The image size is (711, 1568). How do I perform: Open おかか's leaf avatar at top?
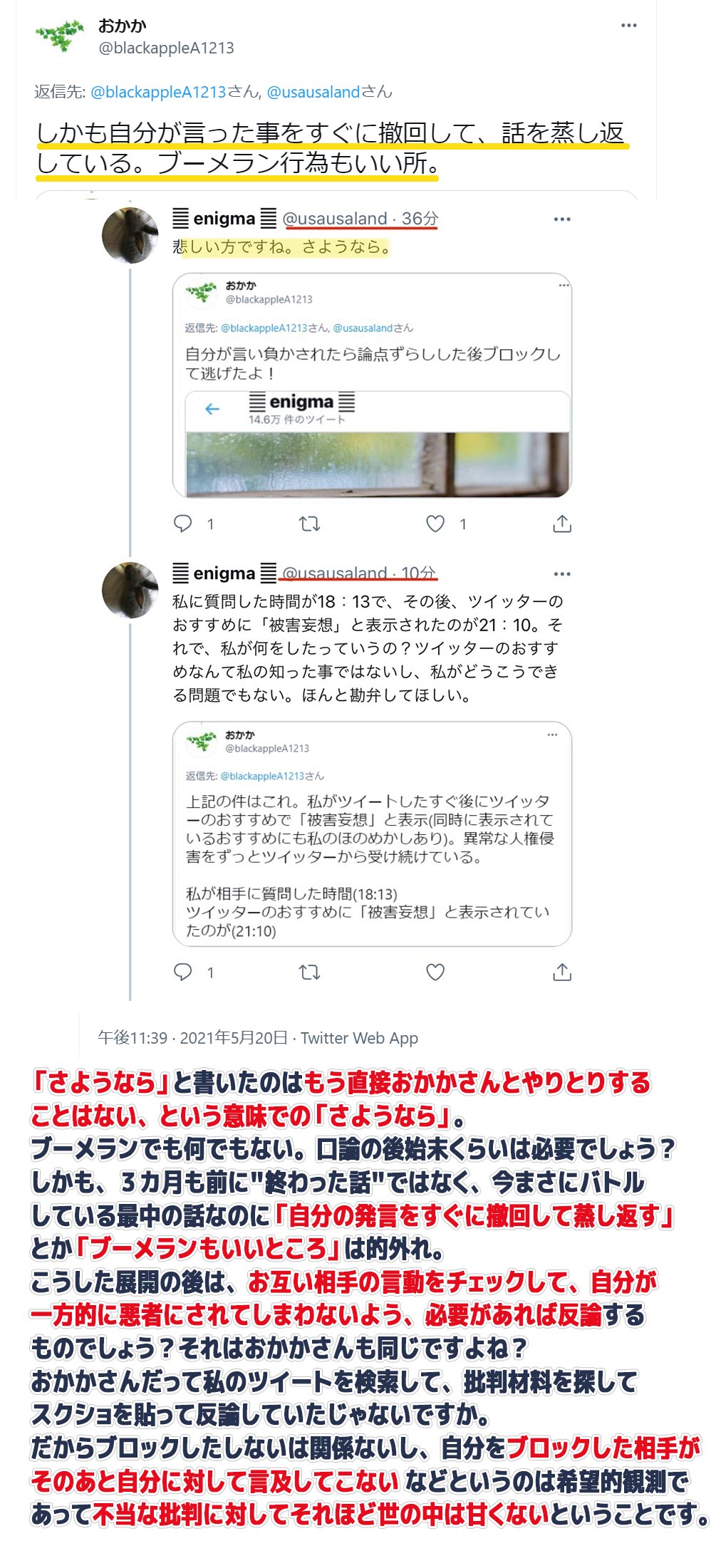click(x=60, y=36)
